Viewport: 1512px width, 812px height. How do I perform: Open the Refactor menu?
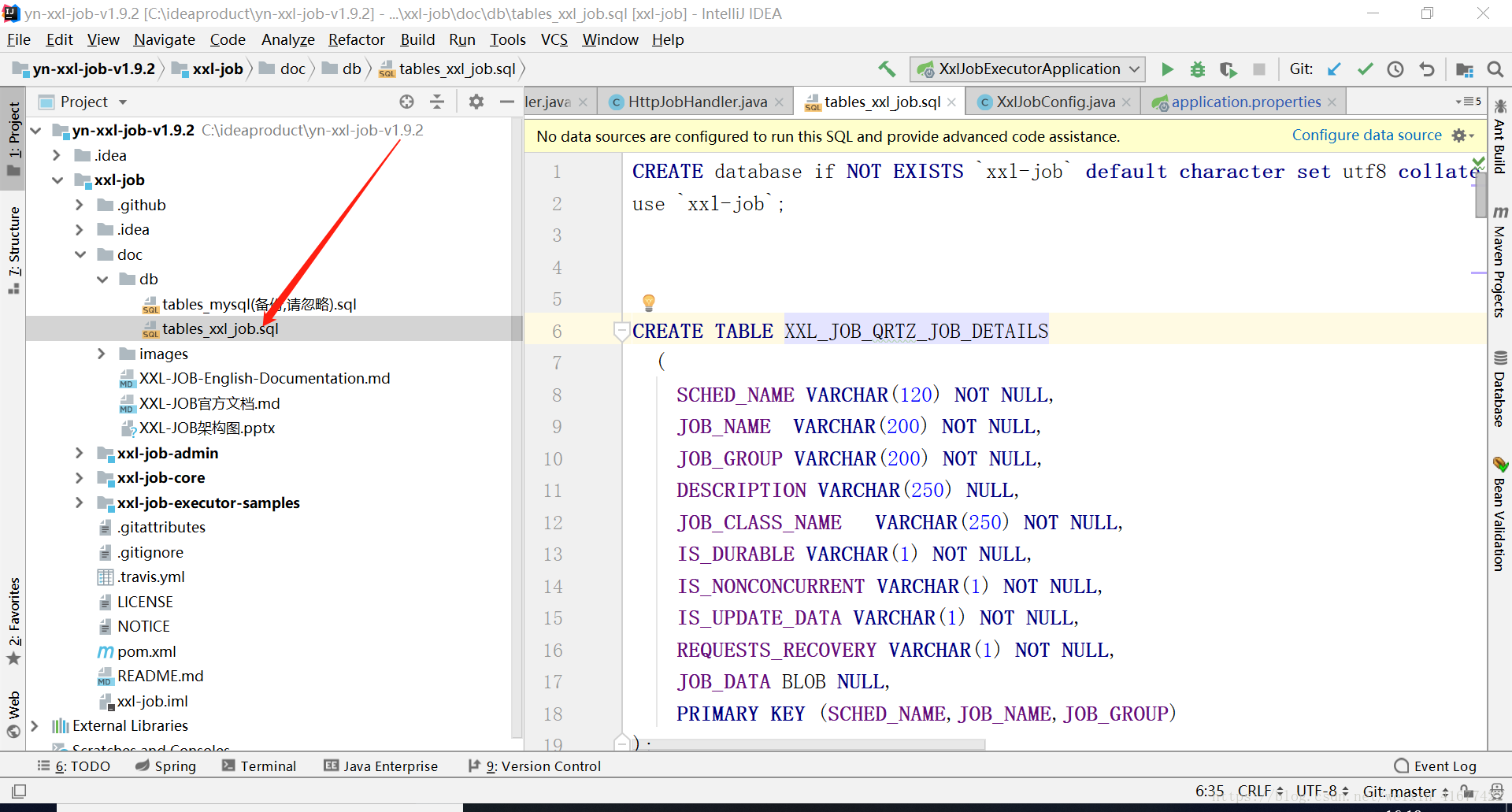pos(356,39)
